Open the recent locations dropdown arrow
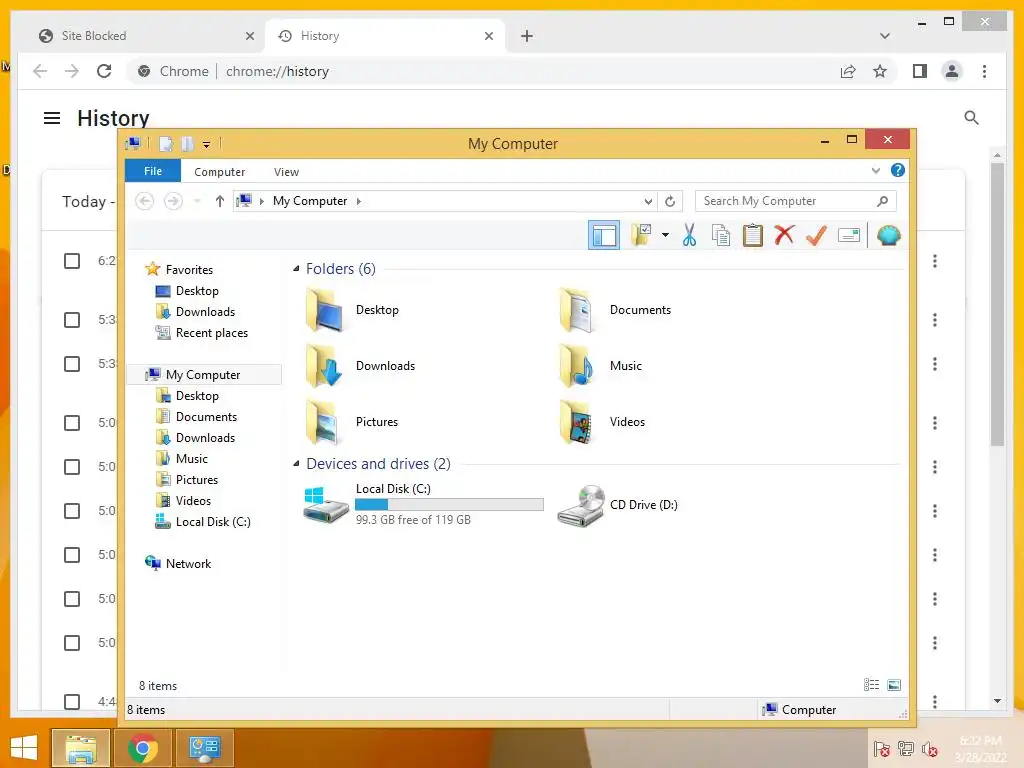 tap(197, 201)
